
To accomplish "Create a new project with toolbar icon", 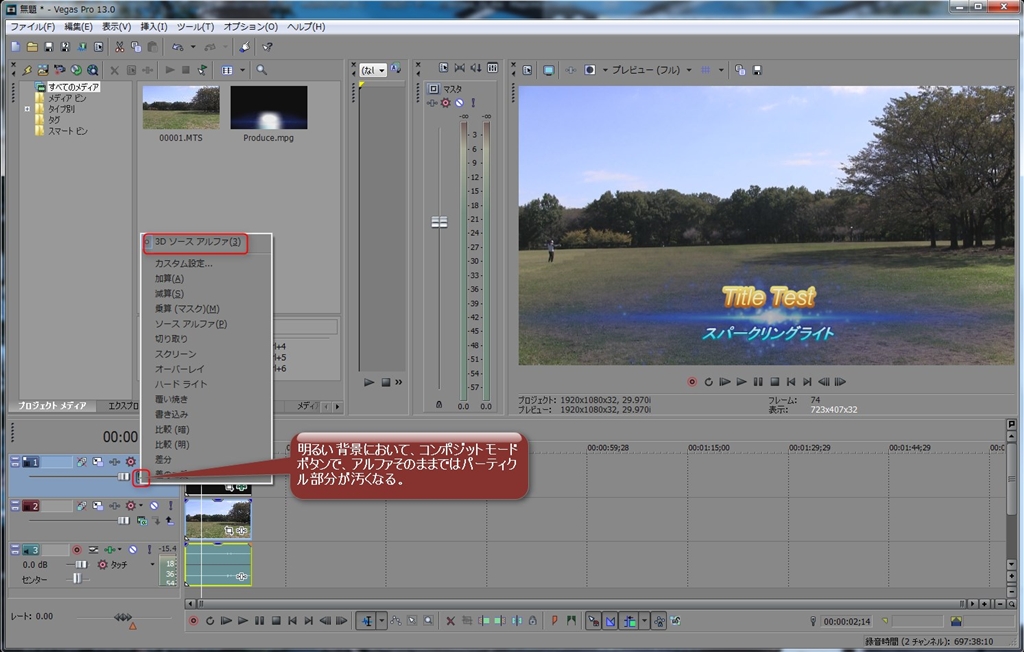I will 16,47.
